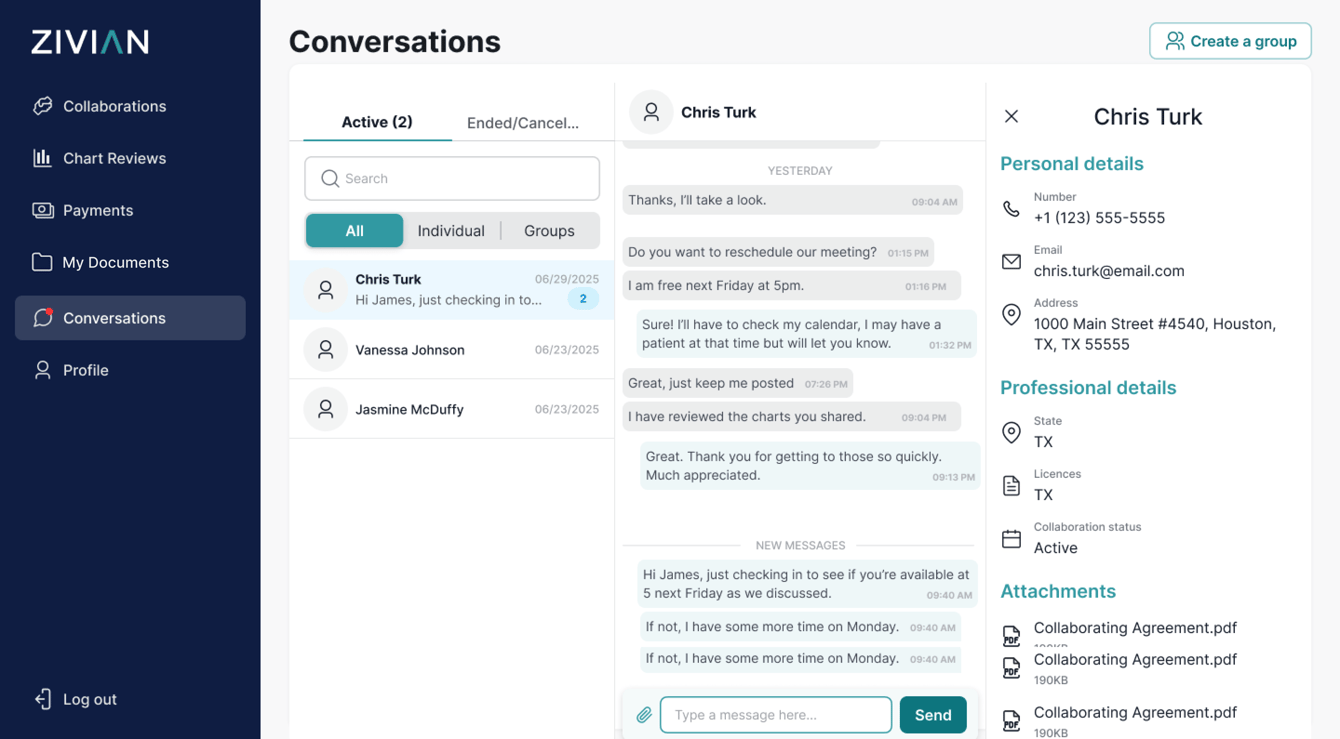
Task: Click Chris Turk avatar in chat header
Action: [x=651, y=112]
